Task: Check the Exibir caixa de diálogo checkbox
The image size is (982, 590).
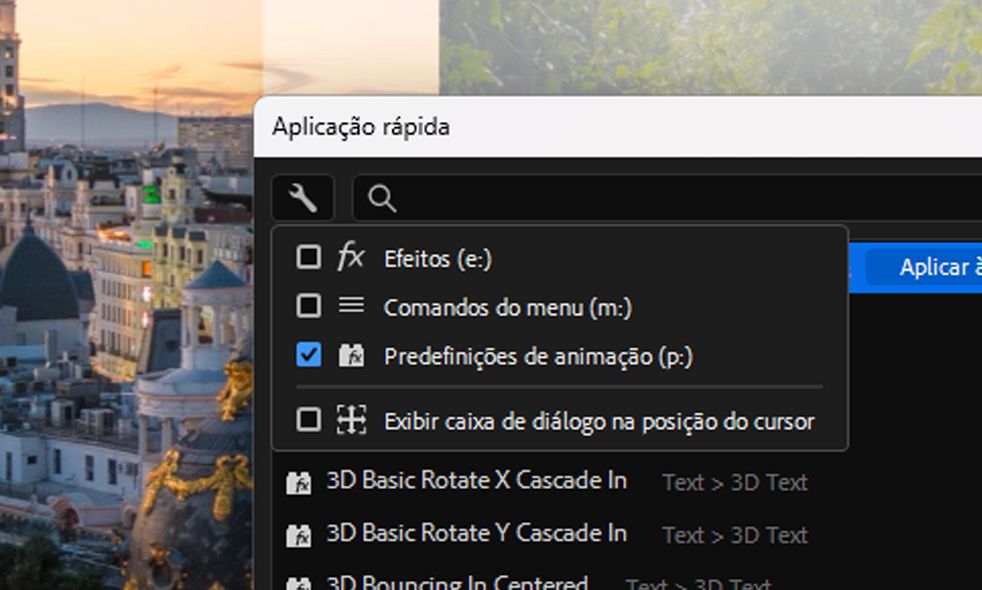Action: click(309, 420)
